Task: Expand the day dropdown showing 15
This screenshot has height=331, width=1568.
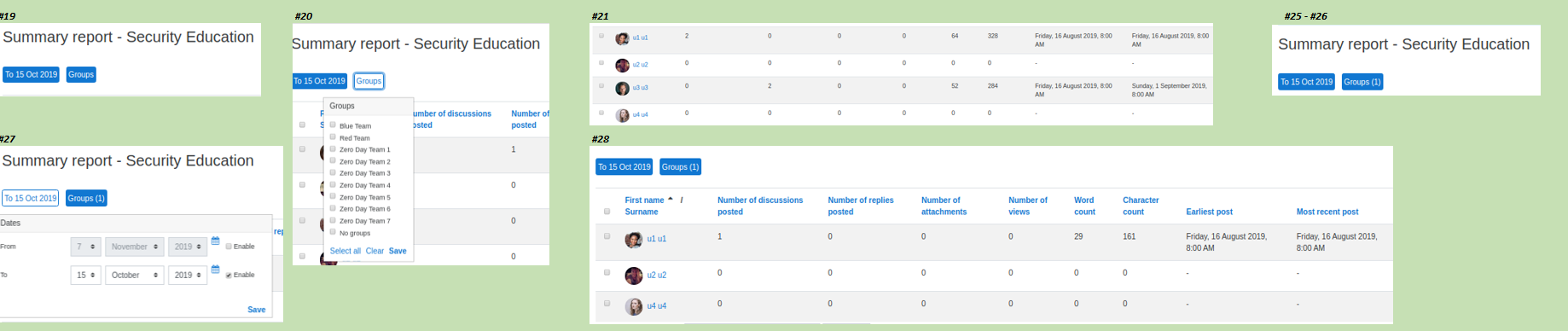Action: click(x=85, y=275)
